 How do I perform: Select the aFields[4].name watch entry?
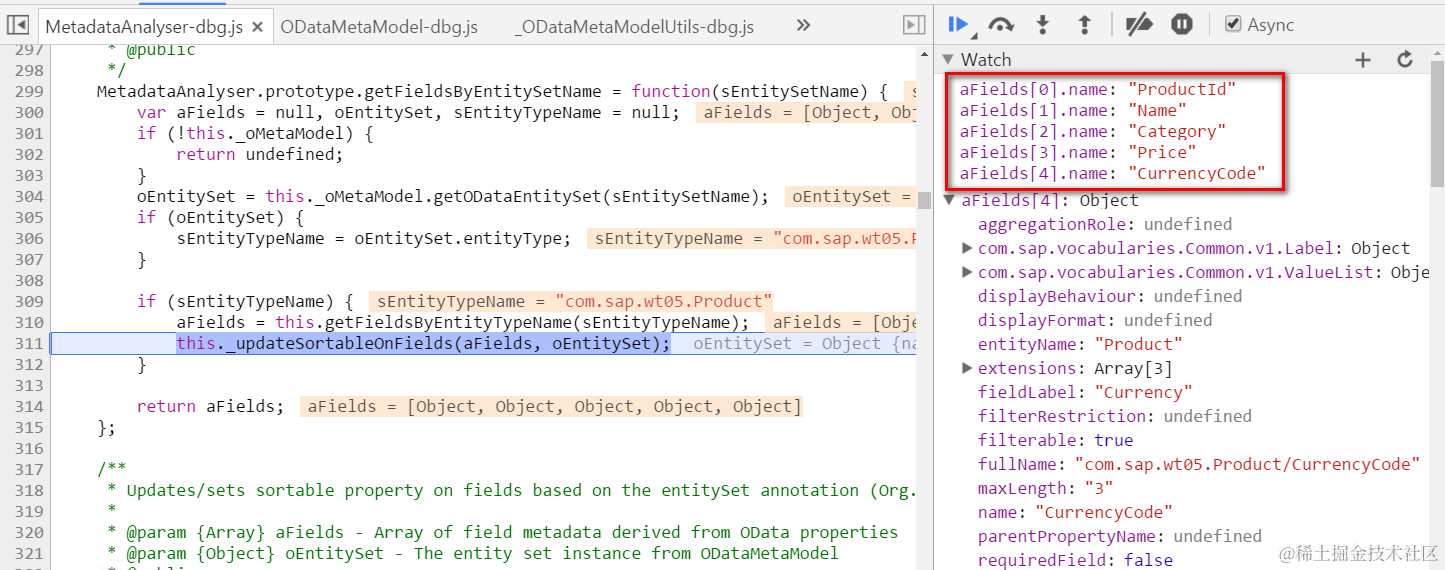(1113, 173)
